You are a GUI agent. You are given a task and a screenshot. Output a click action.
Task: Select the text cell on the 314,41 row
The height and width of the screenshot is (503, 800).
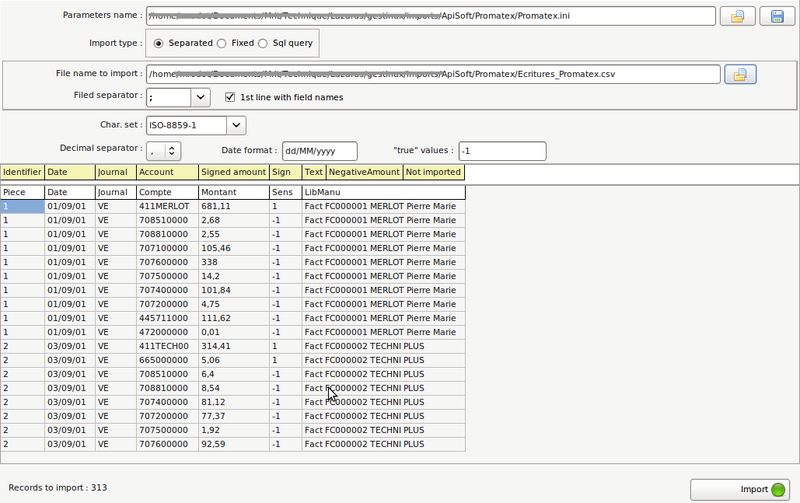point(384,346)
